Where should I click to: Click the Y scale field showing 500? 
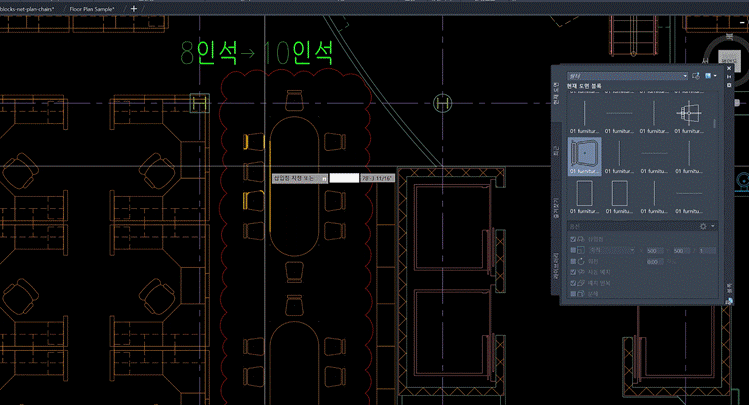tap(680, 251)
